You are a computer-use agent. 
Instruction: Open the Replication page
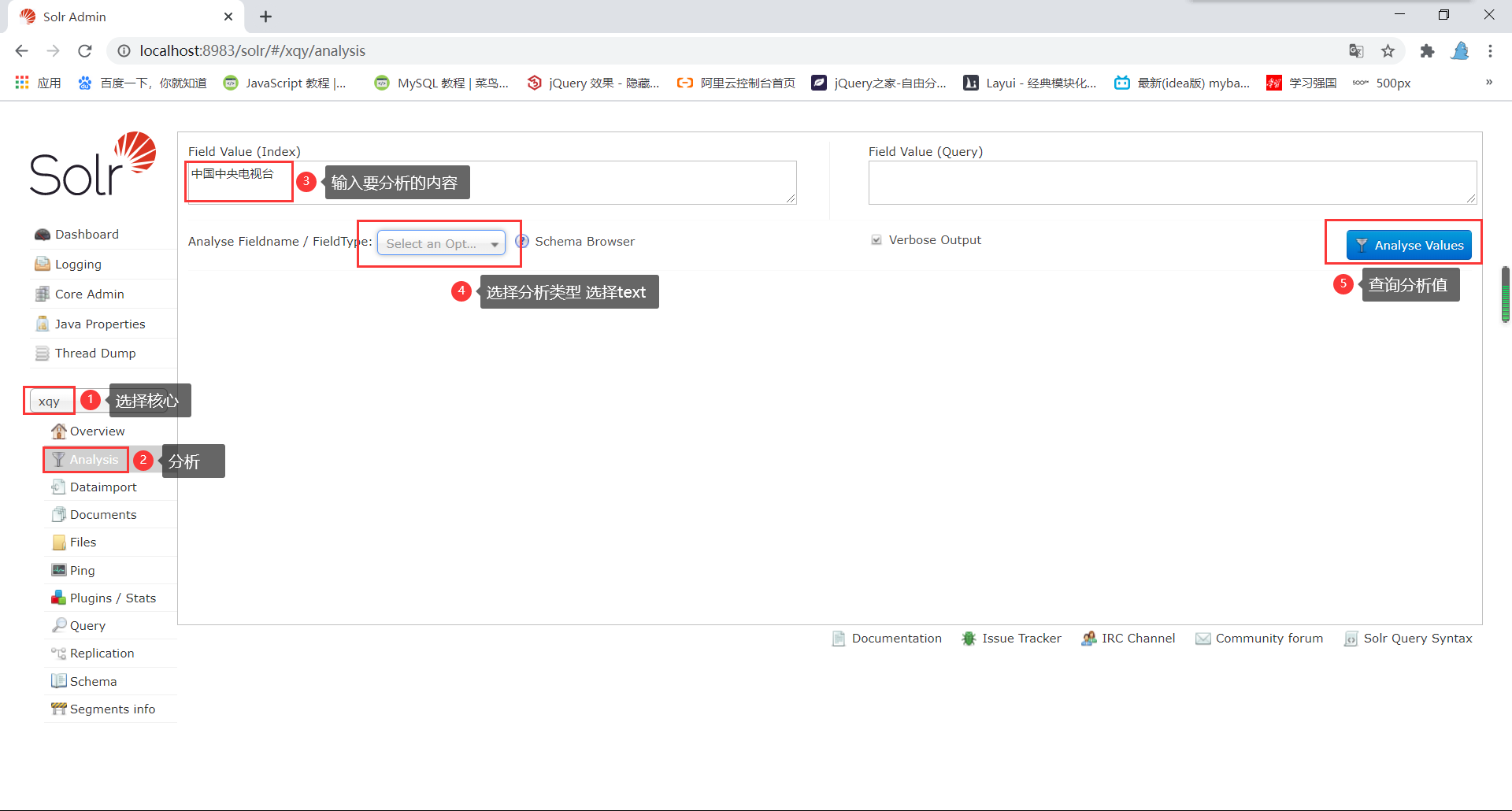[x=102, y=654]
